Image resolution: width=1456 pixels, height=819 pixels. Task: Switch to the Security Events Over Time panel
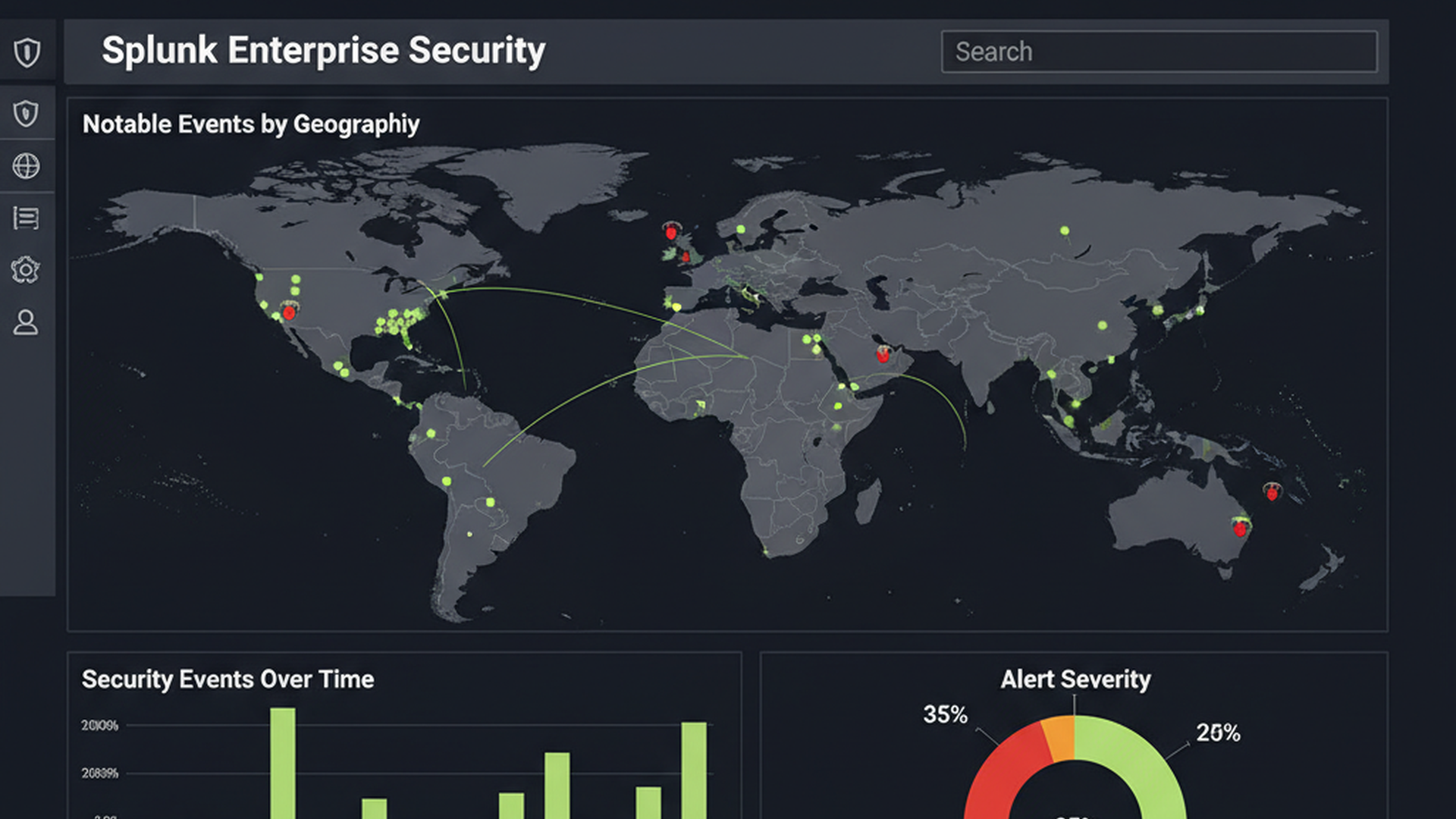coord(227,679)
